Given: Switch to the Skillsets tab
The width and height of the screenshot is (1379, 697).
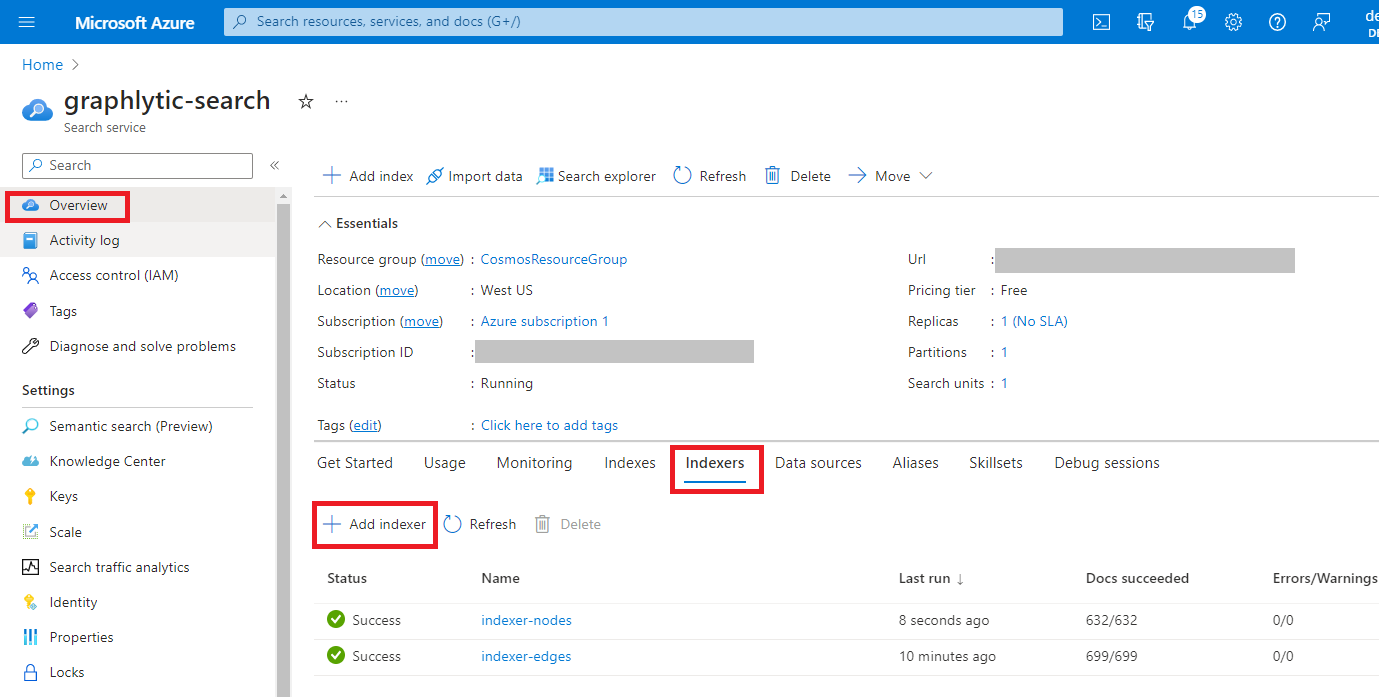Looking at the screenshot, I should coord(995,463).
